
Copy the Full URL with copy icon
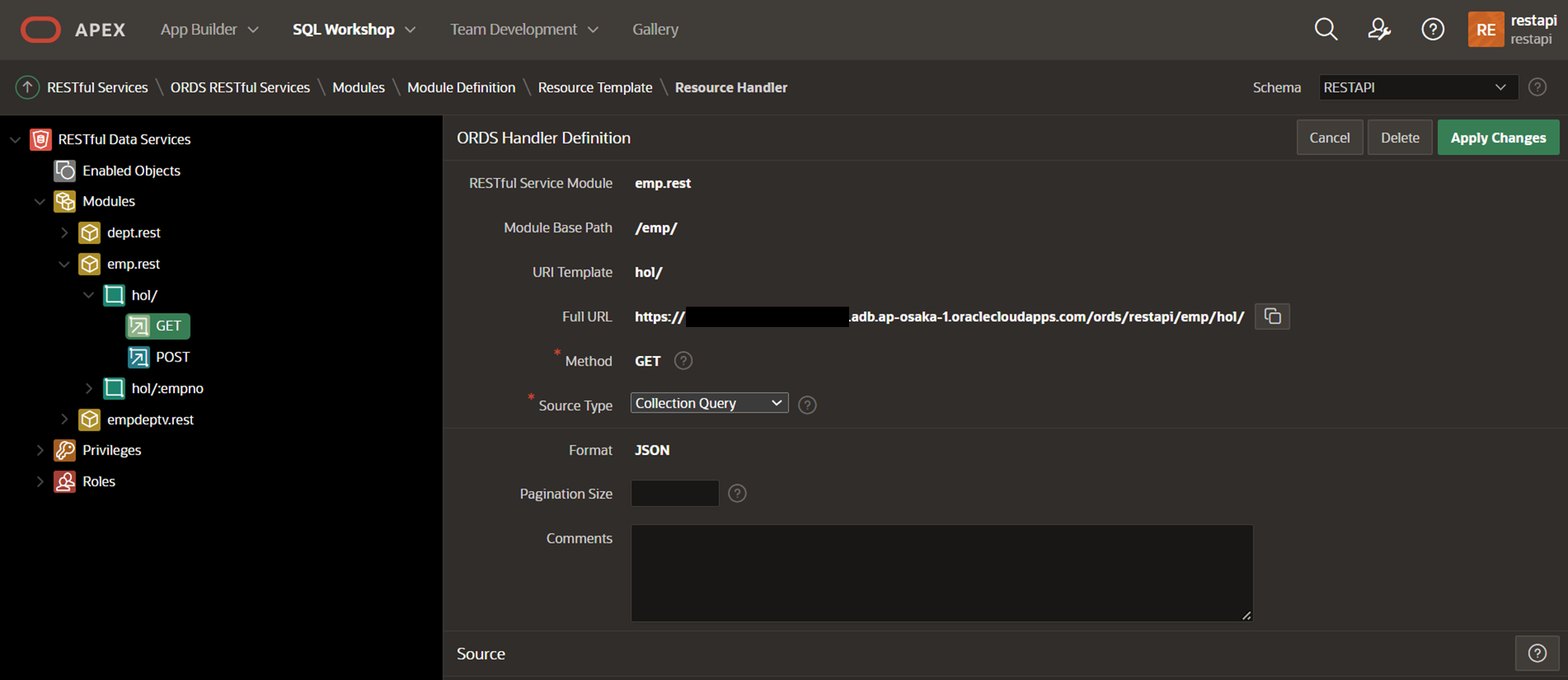1272,316
